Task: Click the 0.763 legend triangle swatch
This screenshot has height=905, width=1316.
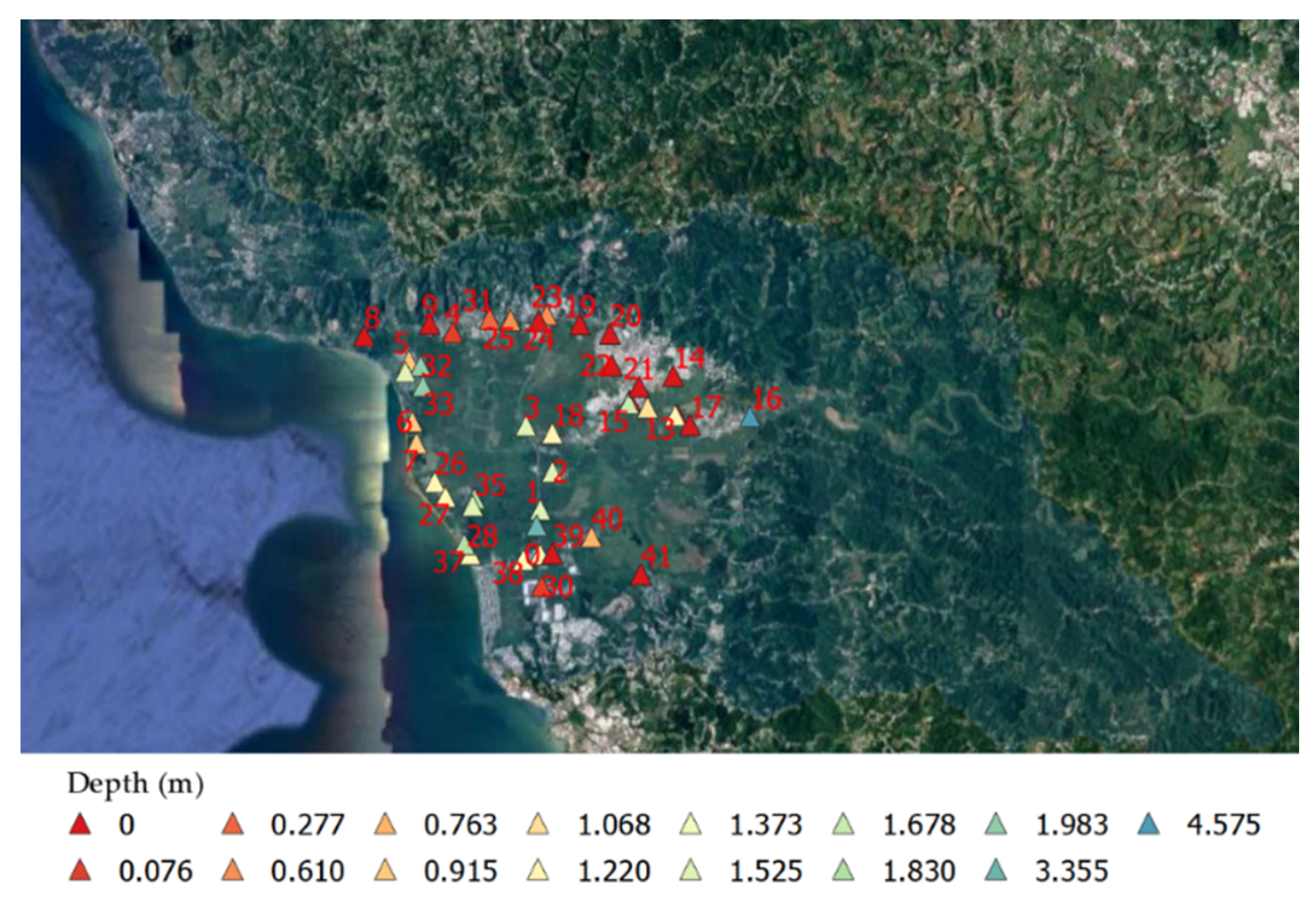Action: [x=386, y=825]
